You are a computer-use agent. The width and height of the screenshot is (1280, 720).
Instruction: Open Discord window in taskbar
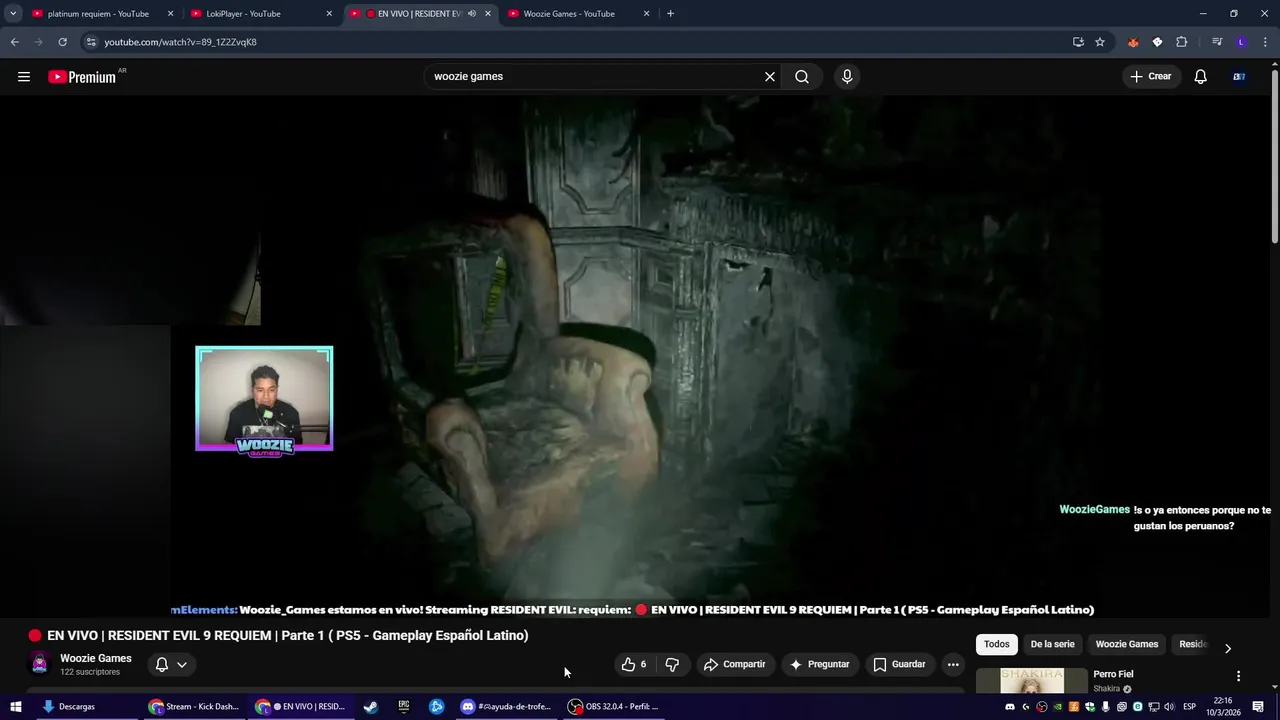(x=505, y=706)
